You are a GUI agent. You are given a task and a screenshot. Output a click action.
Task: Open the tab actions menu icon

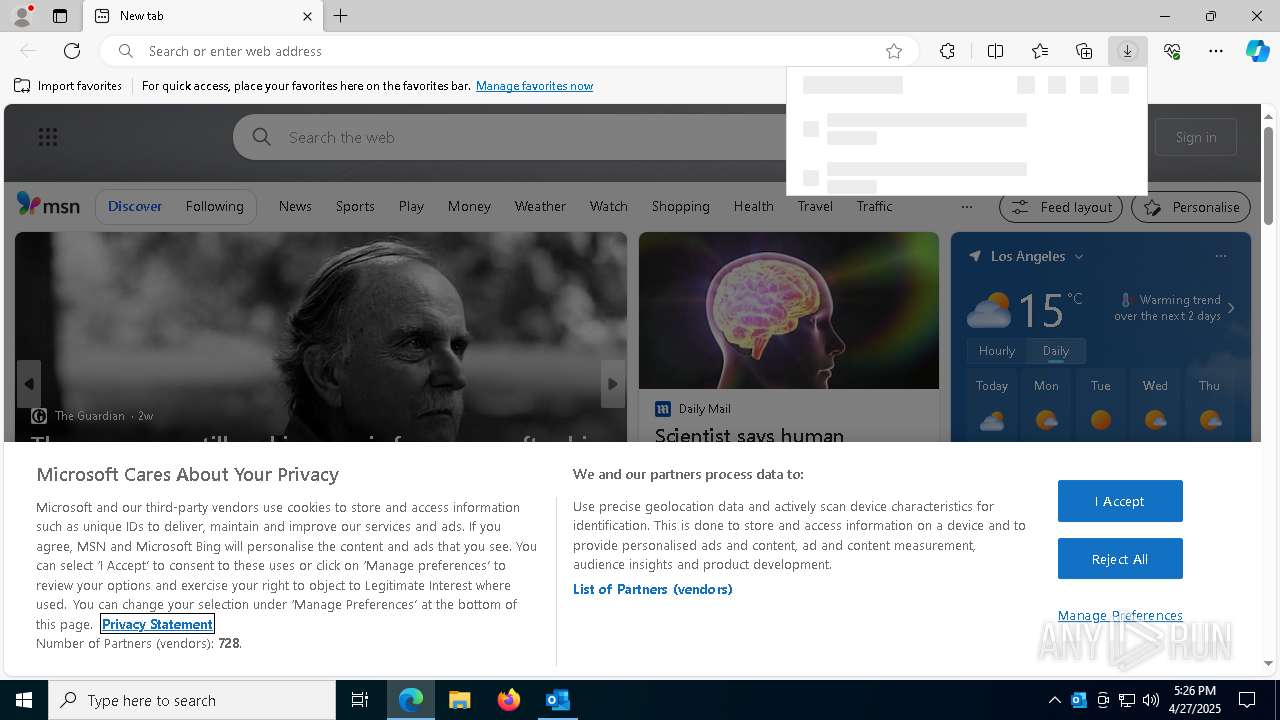click(60, 16)
